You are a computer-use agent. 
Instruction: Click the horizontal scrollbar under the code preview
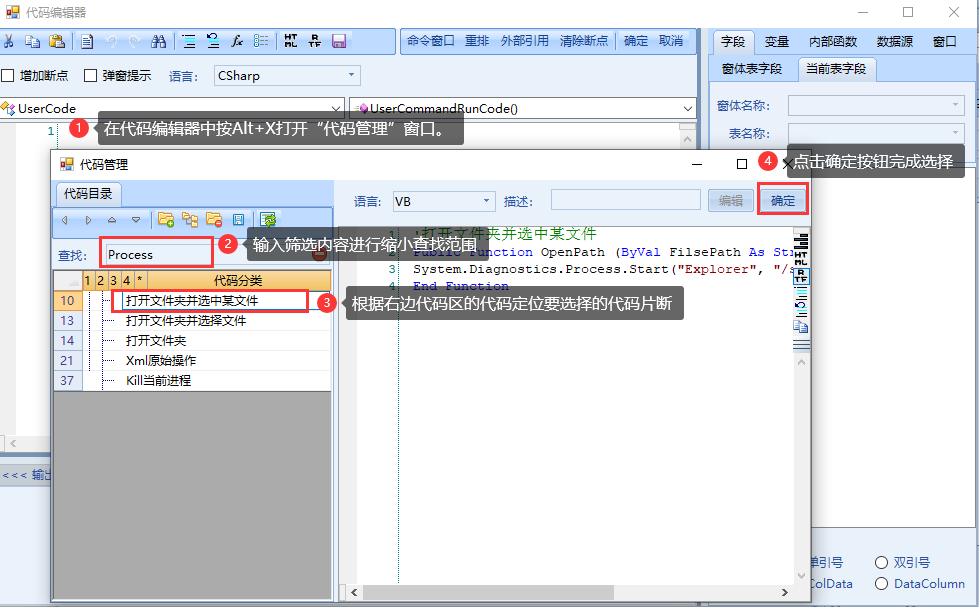click(488, 592)
